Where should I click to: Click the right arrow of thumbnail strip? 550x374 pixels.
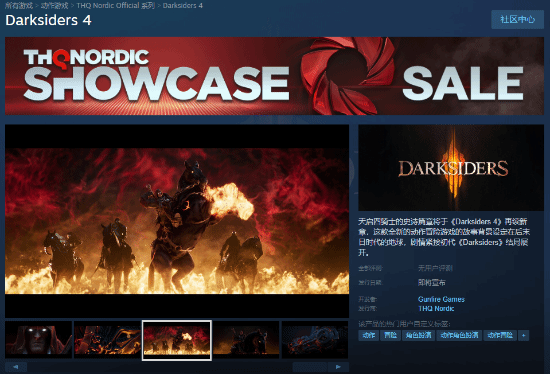pyautogui.click(x=338, y=367)
